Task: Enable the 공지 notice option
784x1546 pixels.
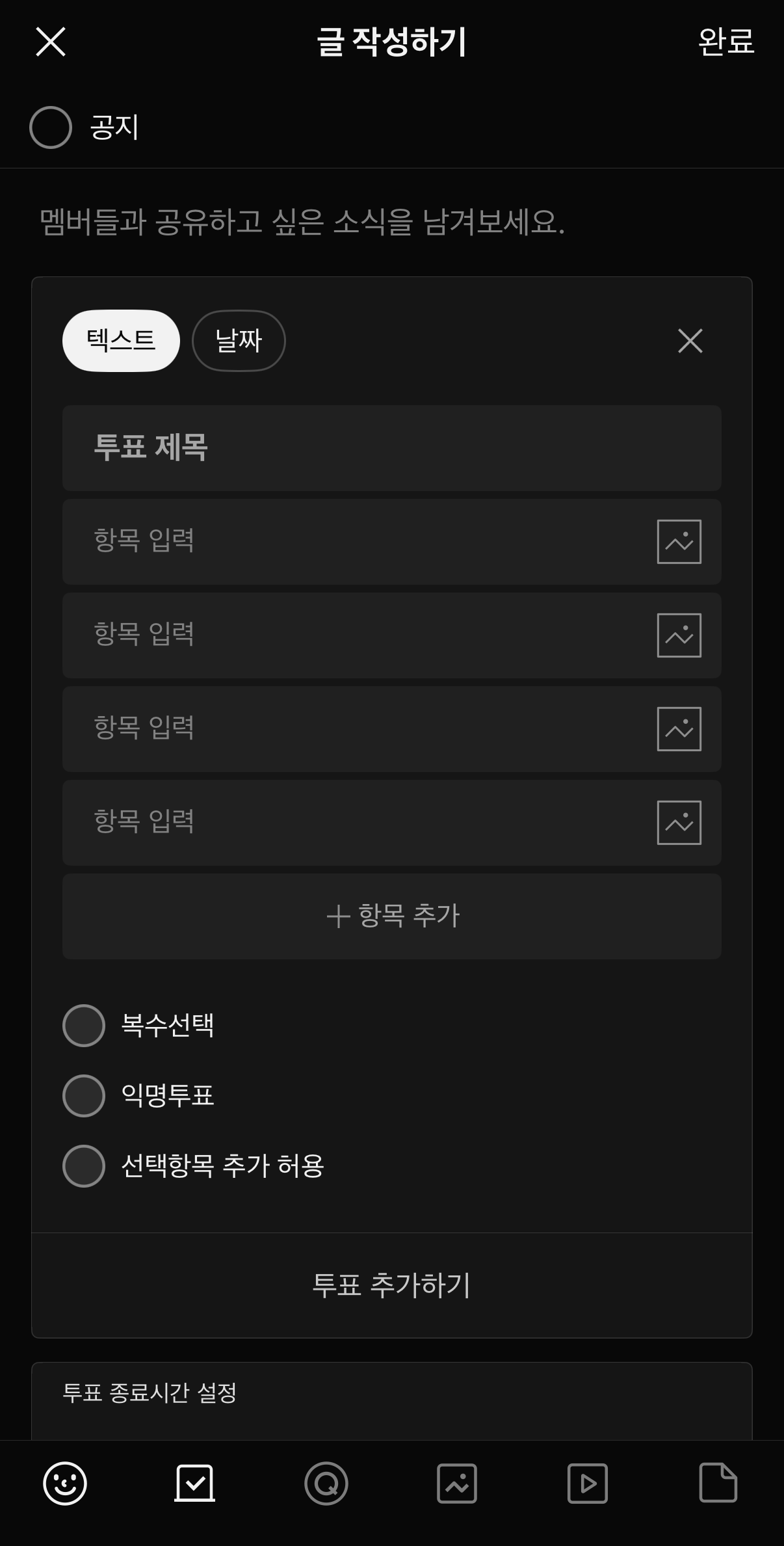Action: pos(51,127)
